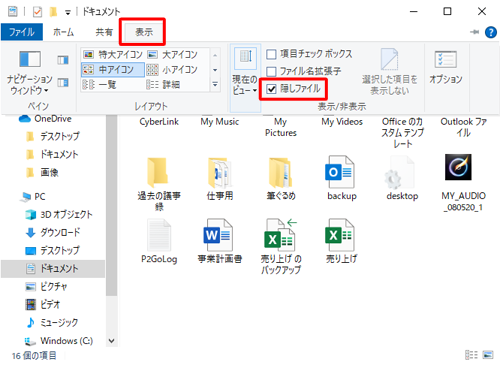This screenshot has height=365, width=500.
Task: Select the backup Outlook file icon
Action: click(340, 172)
